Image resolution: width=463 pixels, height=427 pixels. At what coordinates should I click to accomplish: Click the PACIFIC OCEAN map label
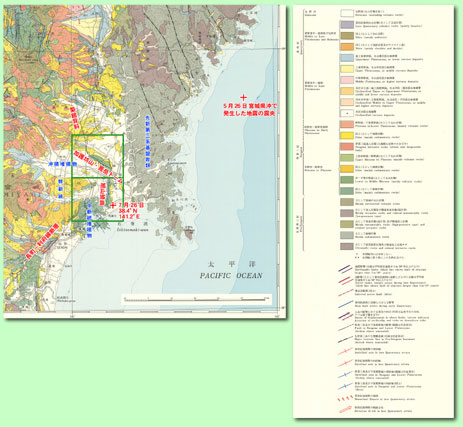[231, 276]
